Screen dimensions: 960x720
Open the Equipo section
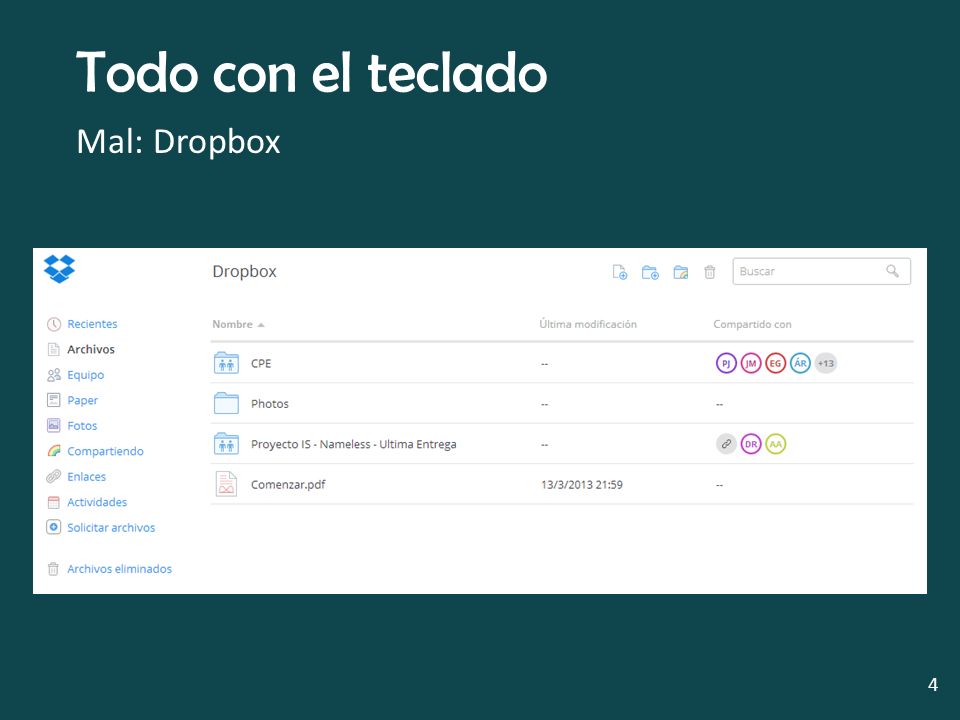86,375
